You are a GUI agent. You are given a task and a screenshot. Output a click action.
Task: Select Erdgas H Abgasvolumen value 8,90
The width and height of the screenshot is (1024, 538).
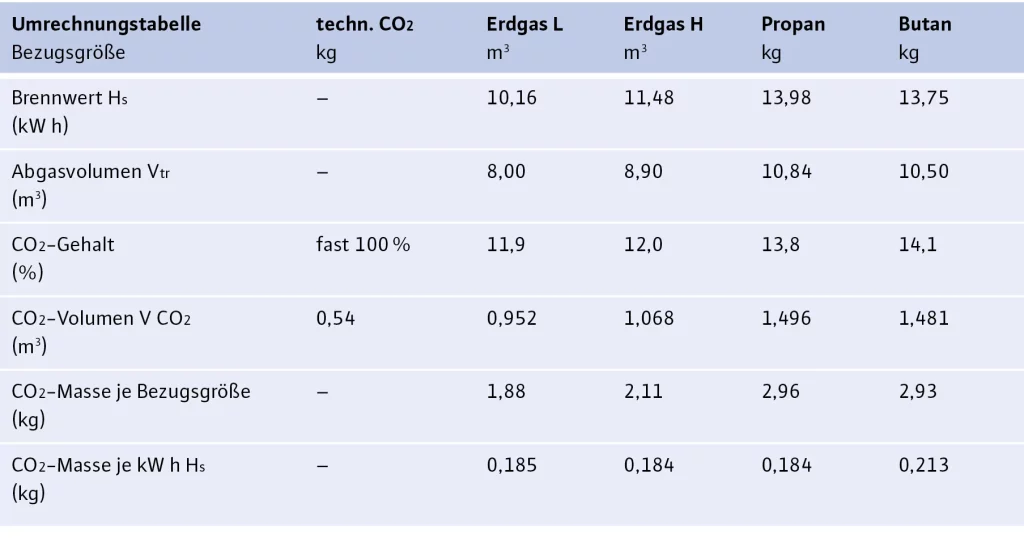click(x=643, y=171)
